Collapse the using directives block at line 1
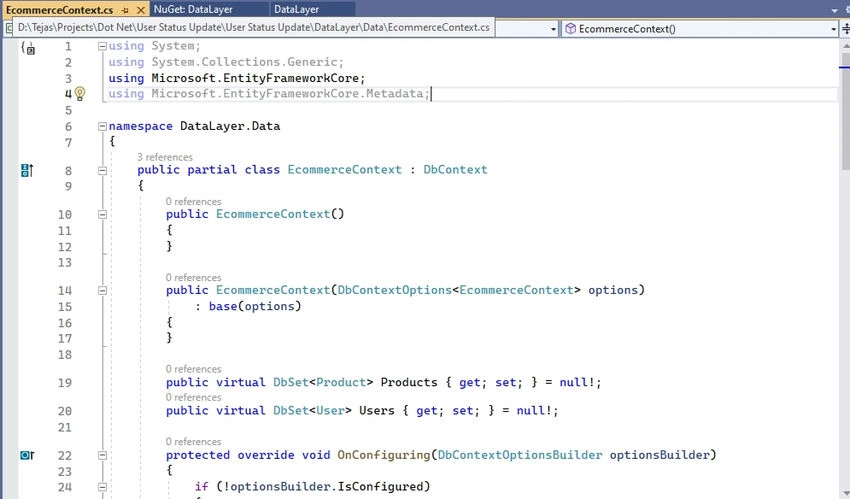The height and width of the screenshot is (499, 850). 102,46
